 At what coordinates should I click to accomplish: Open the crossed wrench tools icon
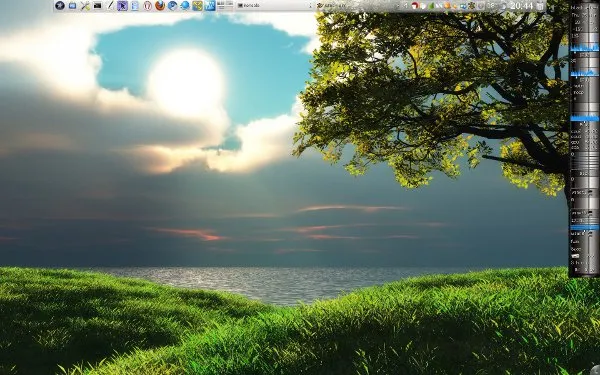coord(85,5)
